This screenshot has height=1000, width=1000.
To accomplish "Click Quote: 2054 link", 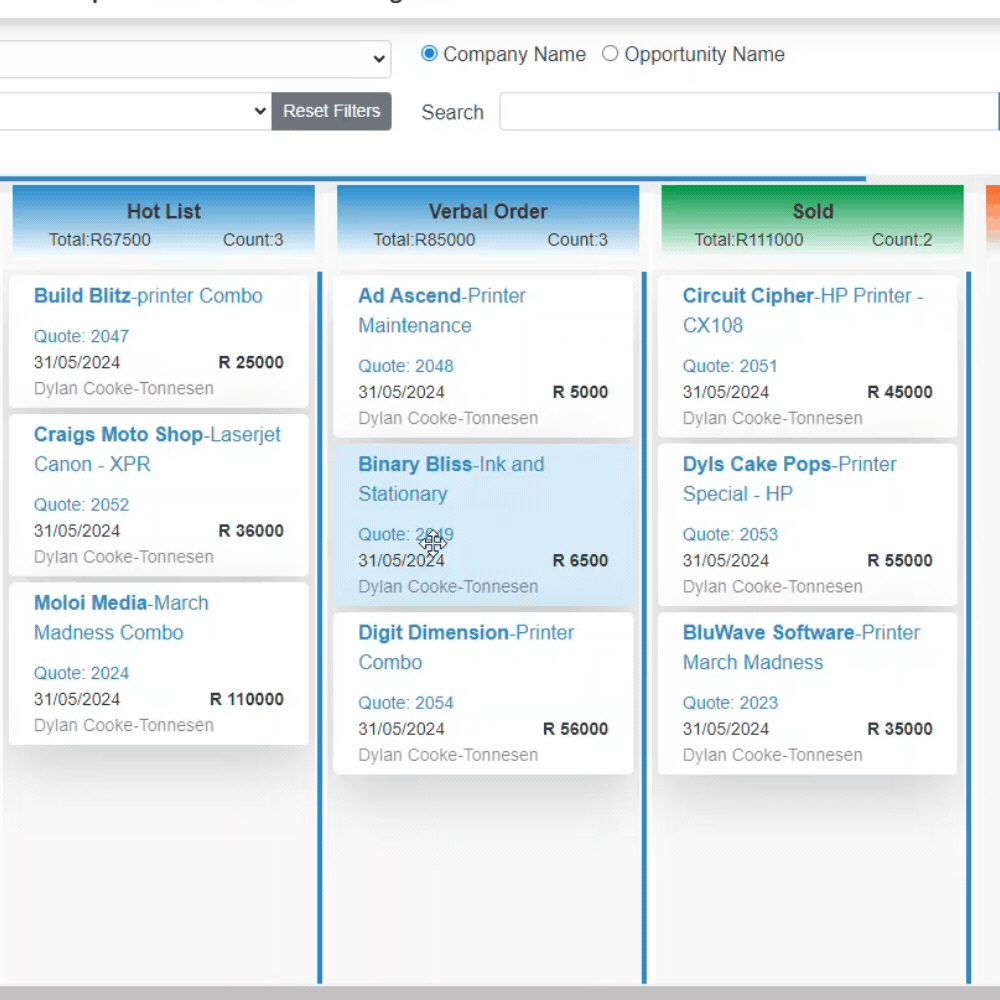I will [406, 703].
